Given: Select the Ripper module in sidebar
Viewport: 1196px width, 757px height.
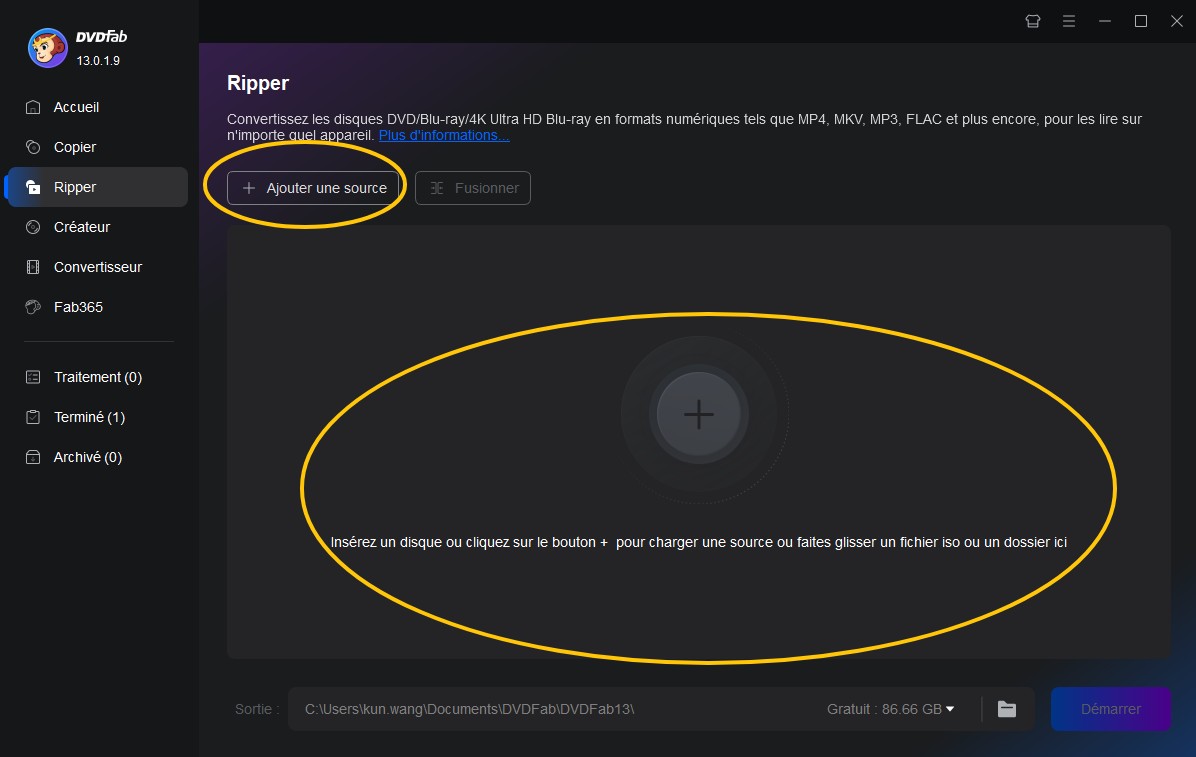Looking at the screenshot, I should 98,187.
